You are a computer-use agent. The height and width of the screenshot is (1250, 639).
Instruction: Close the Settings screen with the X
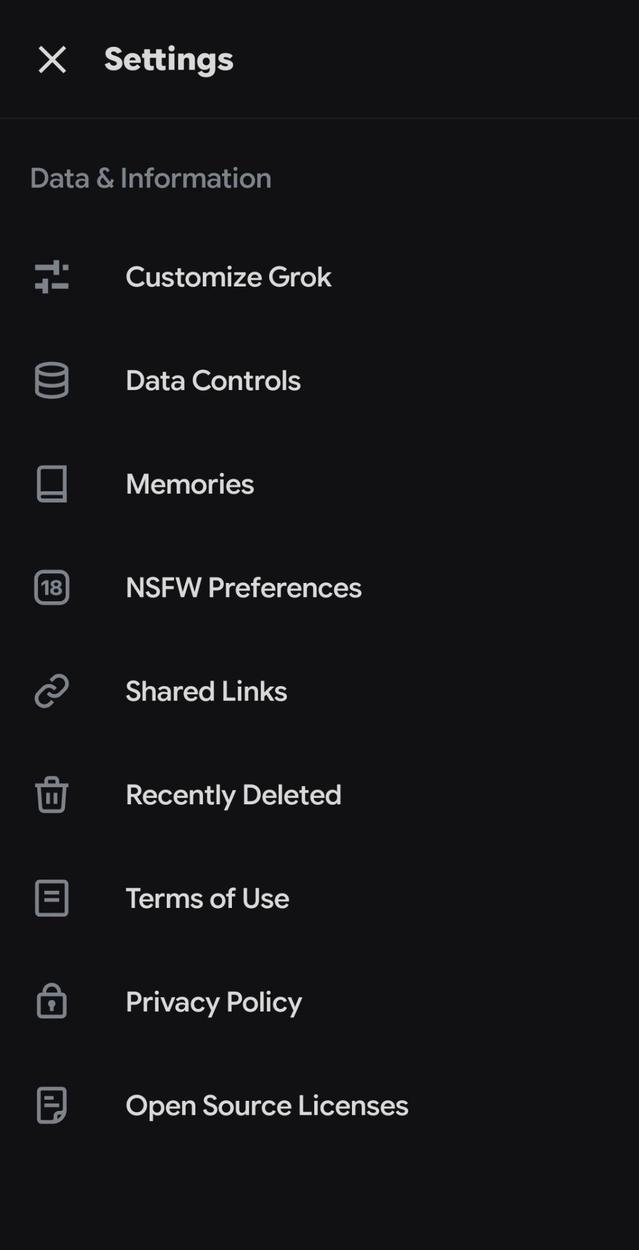51,59
